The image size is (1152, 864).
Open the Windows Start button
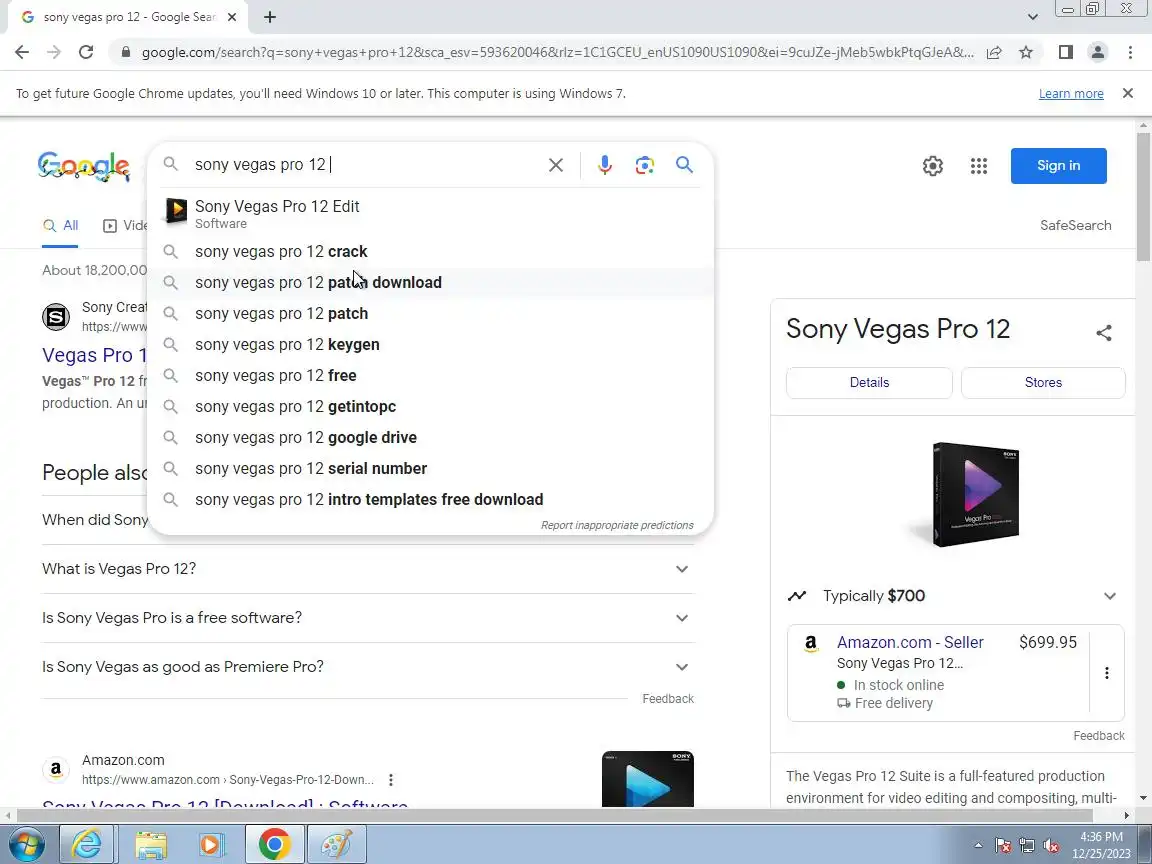coord(26,845)
